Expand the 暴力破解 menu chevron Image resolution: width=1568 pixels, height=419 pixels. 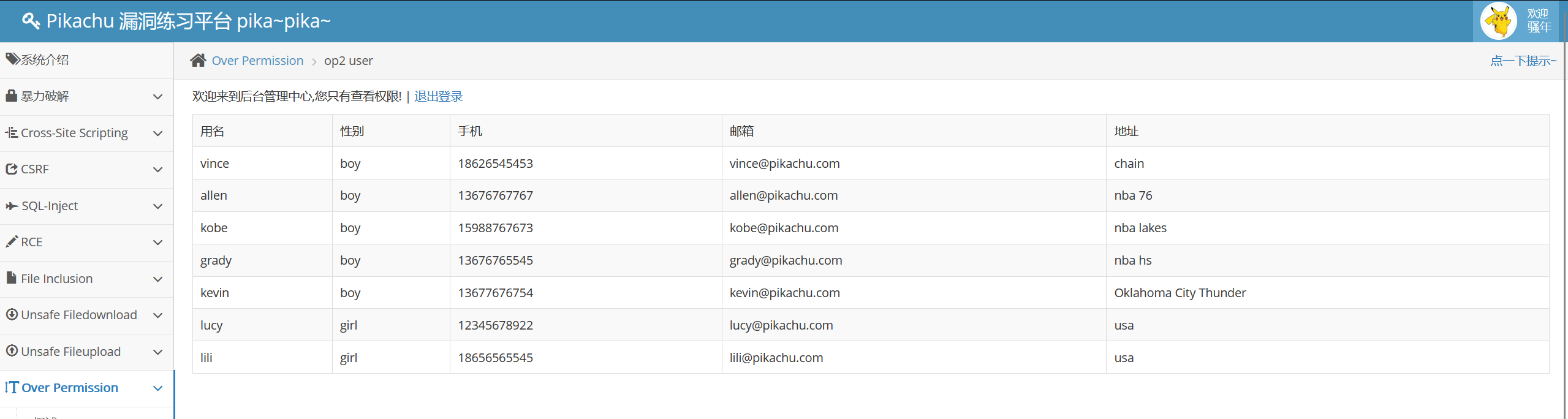(x=157, y=97)
